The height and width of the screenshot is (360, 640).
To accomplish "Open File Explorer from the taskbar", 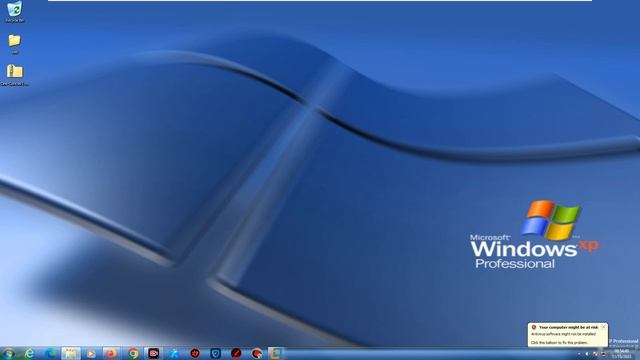I will tap(71, 353).
